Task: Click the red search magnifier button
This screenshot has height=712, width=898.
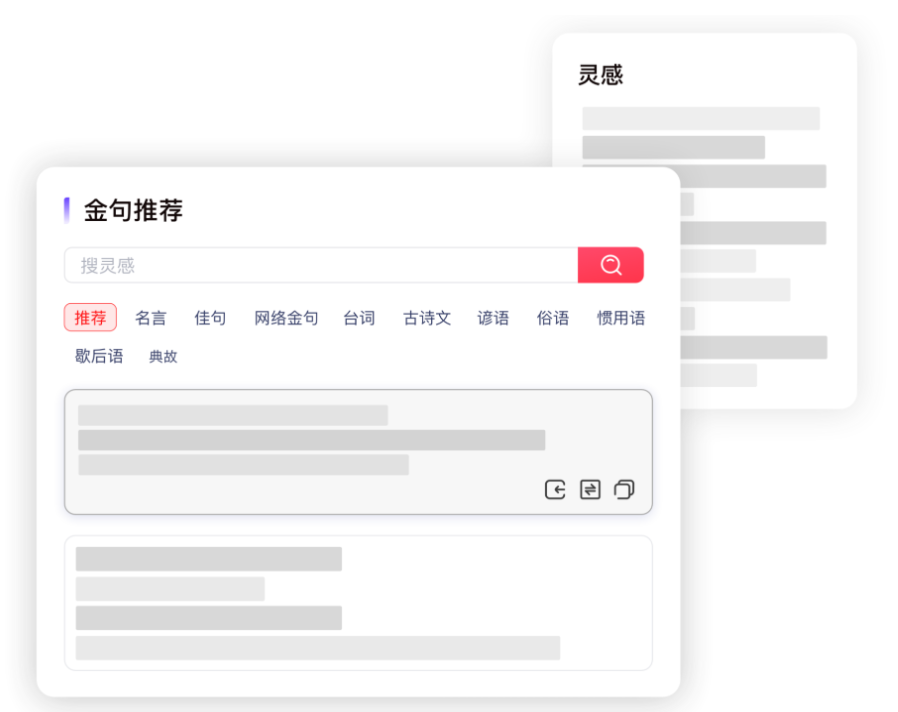Action: point(610,265)
